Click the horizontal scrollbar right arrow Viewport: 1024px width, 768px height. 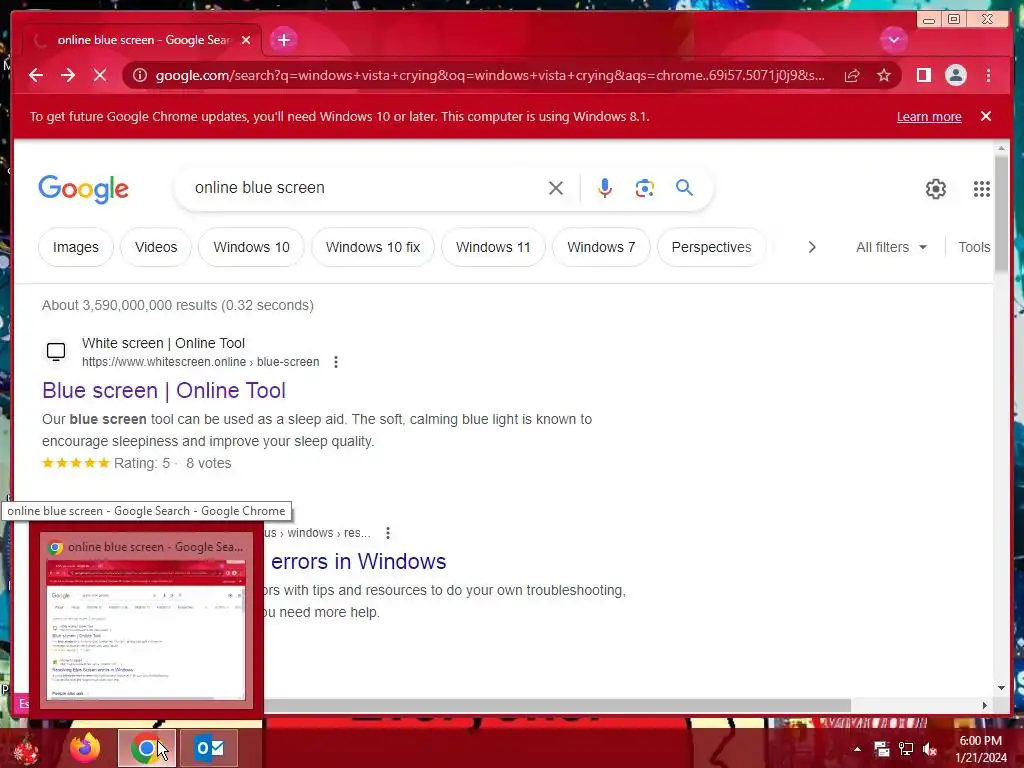pos(985,705)
